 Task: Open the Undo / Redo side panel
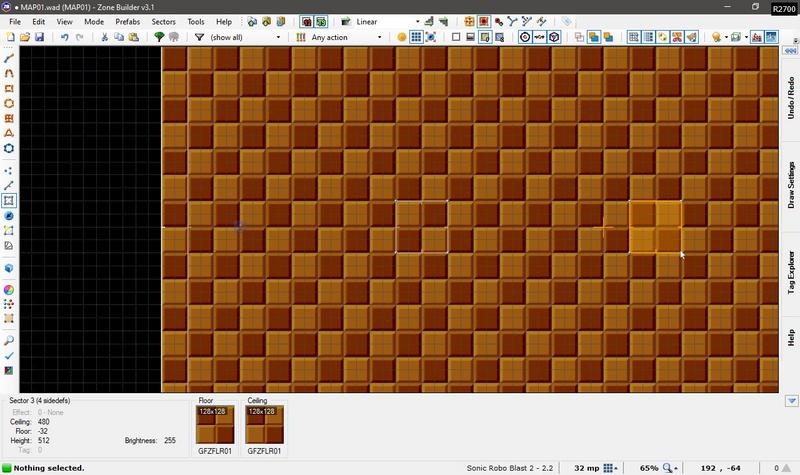[791, 95]
